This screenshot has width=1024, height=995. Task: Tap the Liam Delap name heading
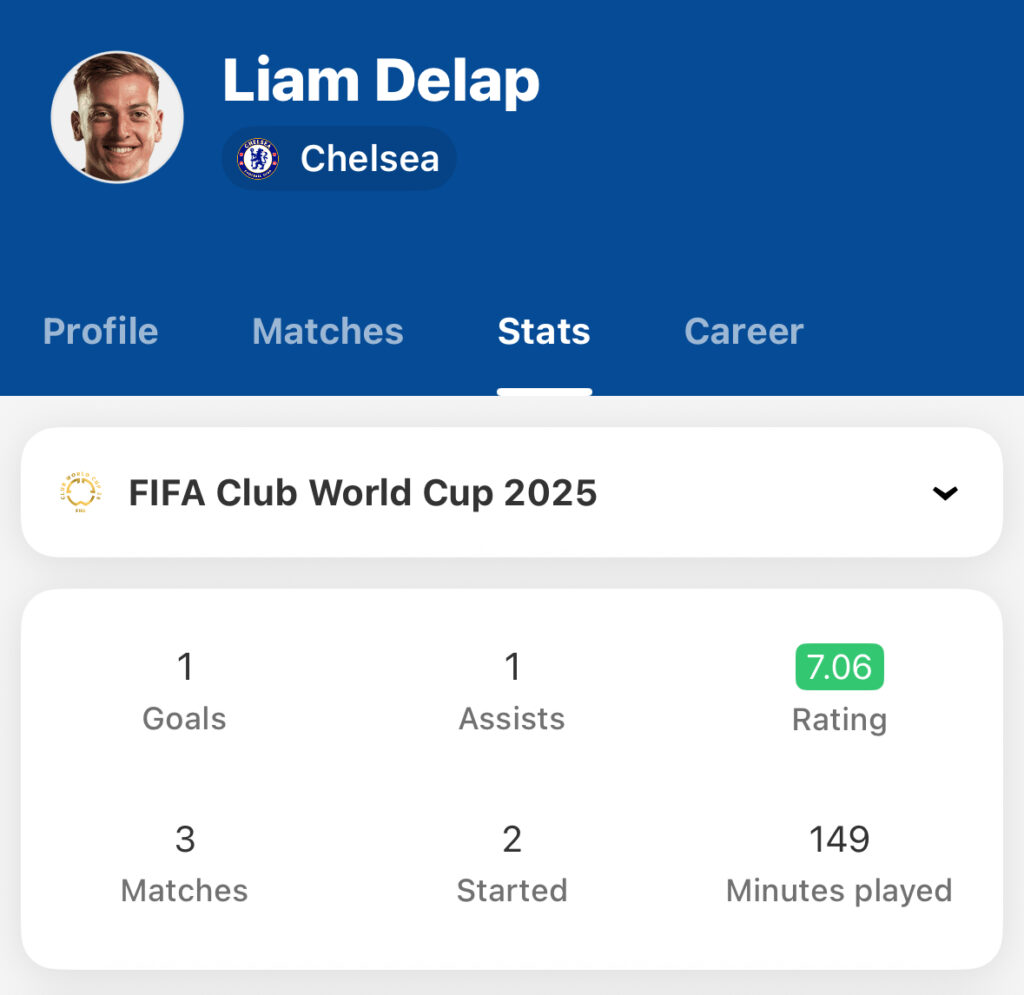(381, 80)
